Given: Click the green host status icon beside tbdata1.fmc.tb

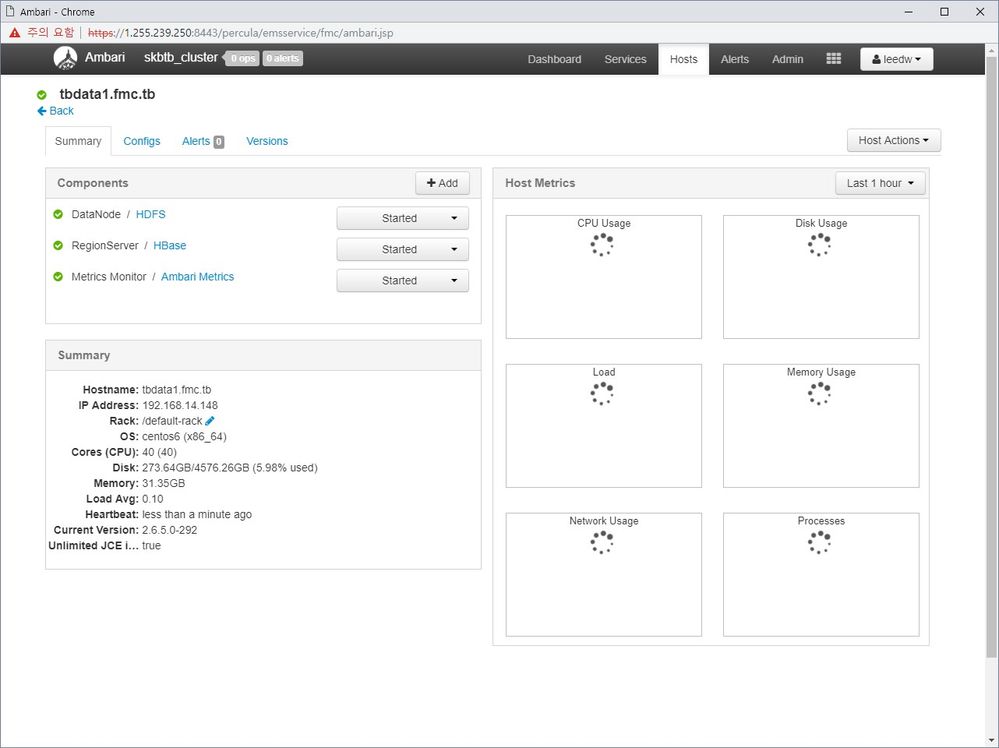Looking at the screenshot, I should pos(41,95).
